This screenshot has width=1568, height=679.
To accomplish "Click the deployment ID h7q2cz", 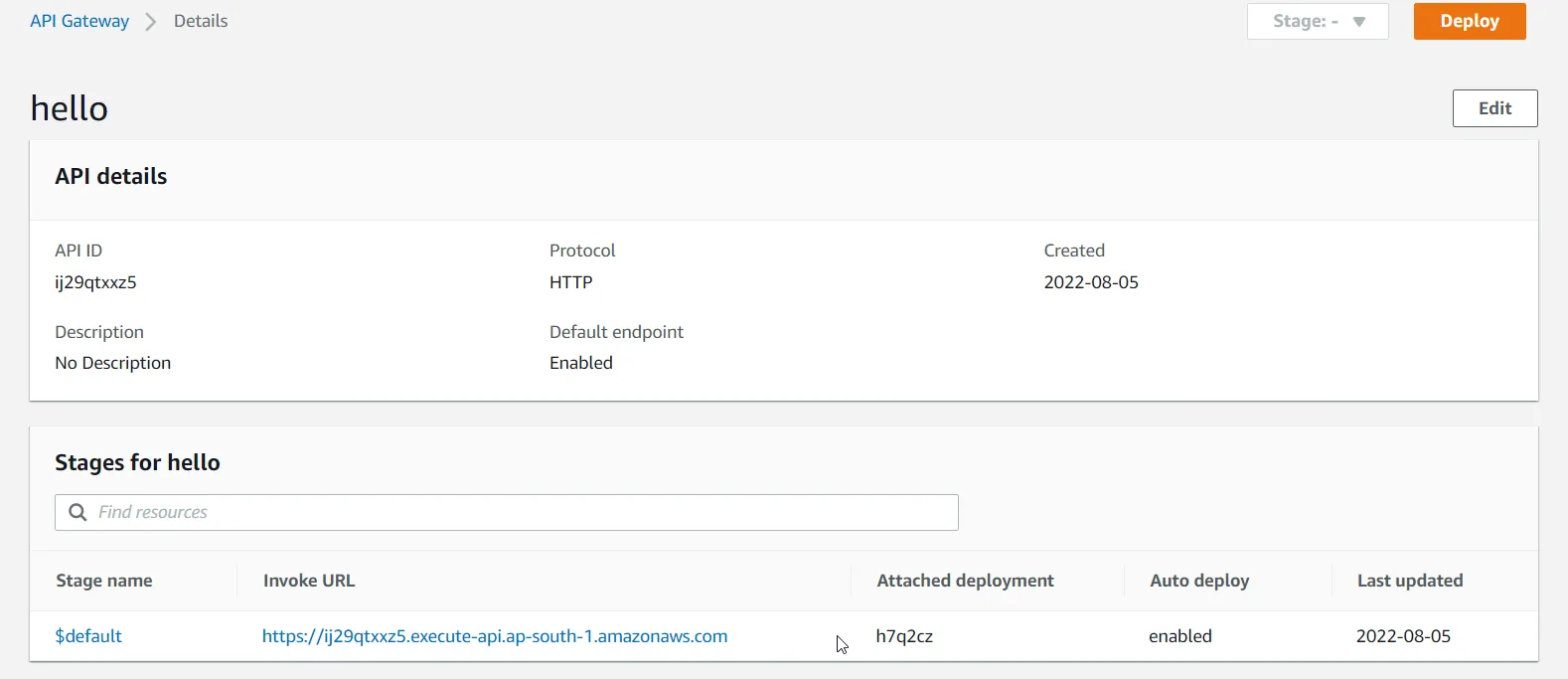I will (904, 636).
